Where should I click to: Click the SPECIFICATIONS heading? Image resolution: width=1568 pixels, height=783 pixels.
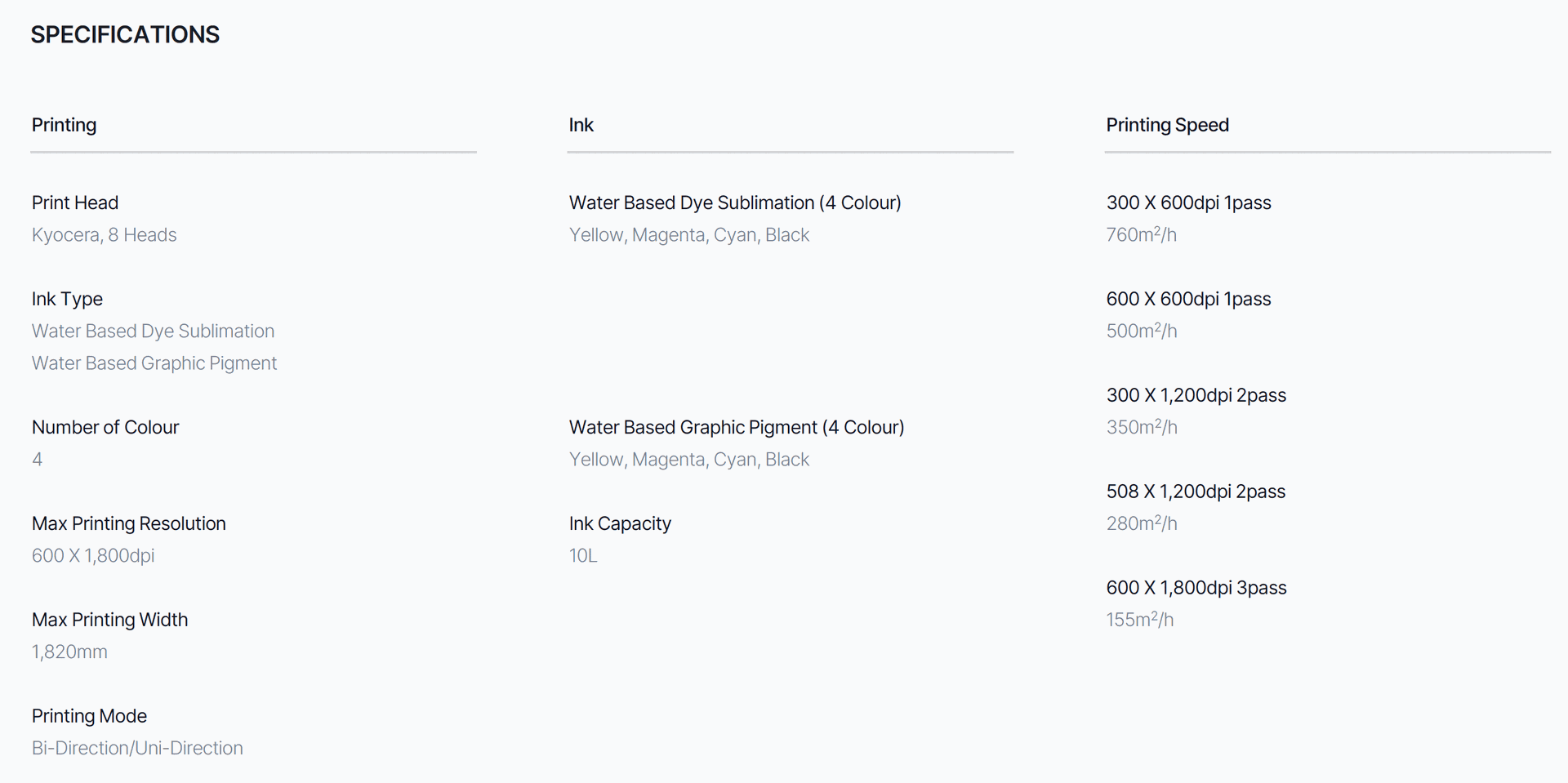125,35
